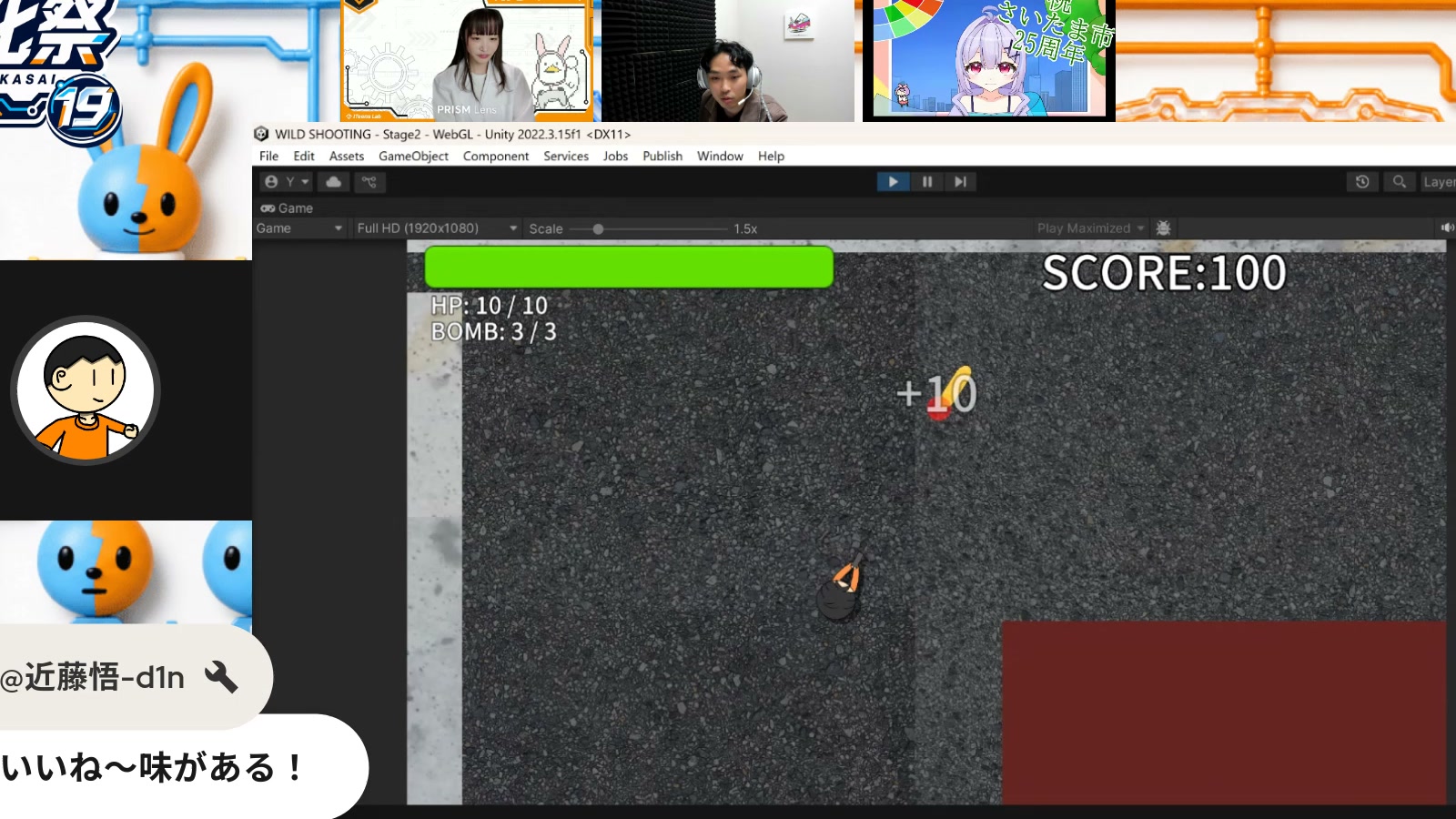Click the @近藤悟-d1n username label
This screenshot has width=1456, height=819.
tap(92, 678)
